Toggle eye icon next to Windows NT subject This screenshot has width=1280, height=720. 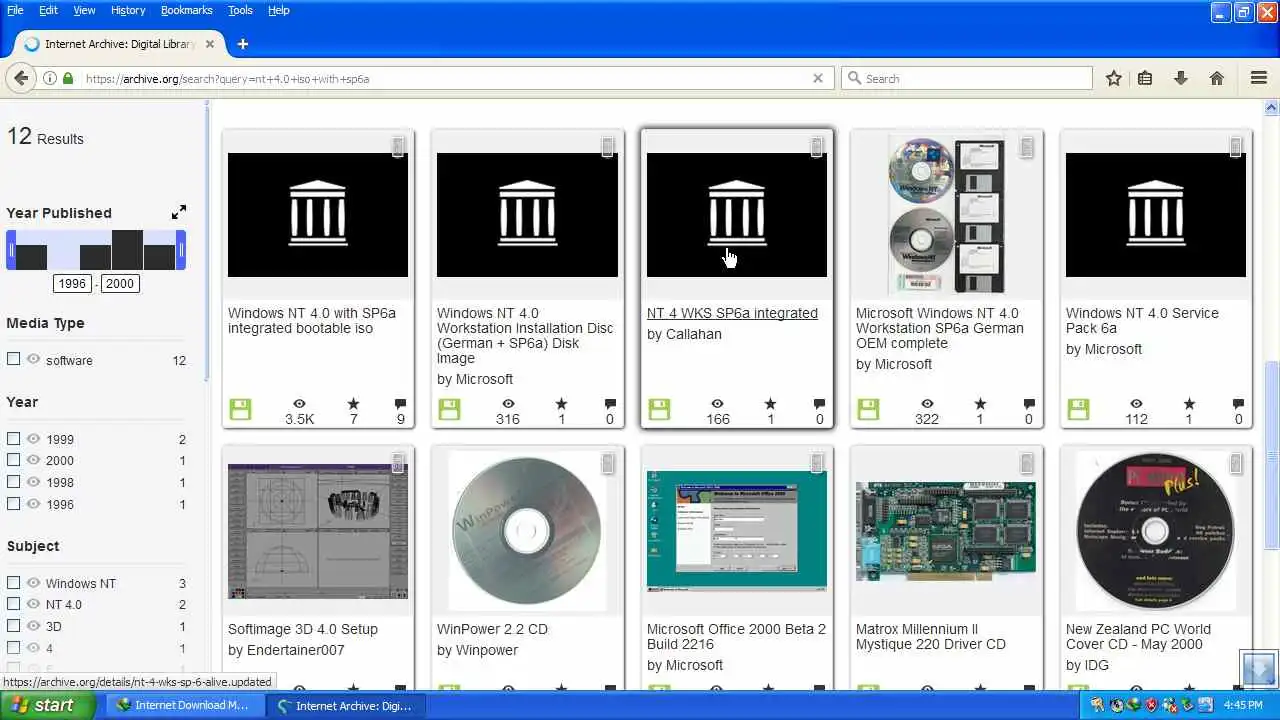pyautogui.click(x=34, y=582)
